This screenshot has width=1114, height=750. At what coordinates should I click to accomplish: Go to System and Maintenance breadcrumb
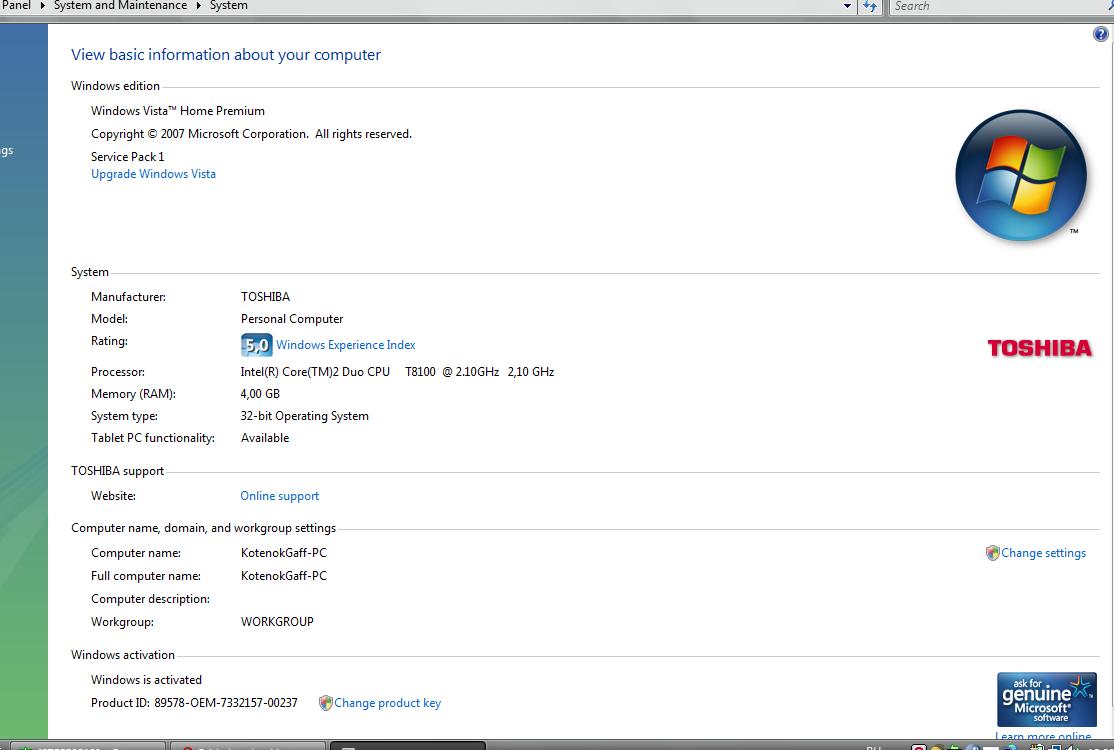click(x=120, y=6)
